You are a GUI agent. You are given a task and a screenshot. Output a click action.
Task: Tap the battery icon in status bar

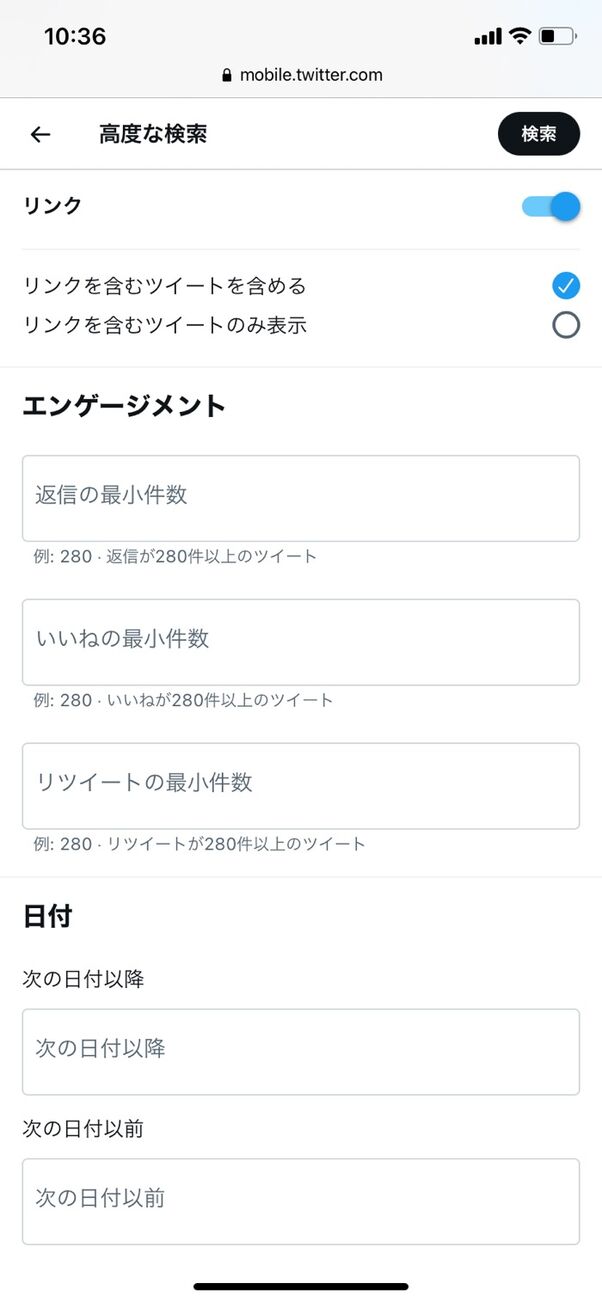tap(557, 37)
